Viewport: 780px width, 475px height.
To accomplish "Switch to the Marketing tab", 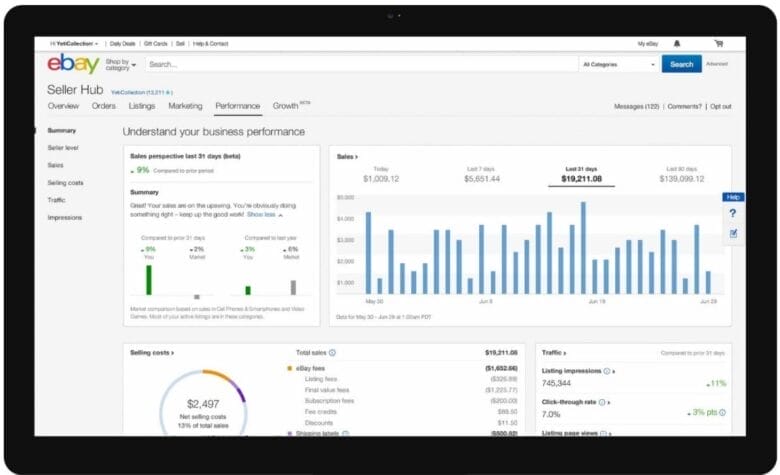I will (x=185, y=106).
